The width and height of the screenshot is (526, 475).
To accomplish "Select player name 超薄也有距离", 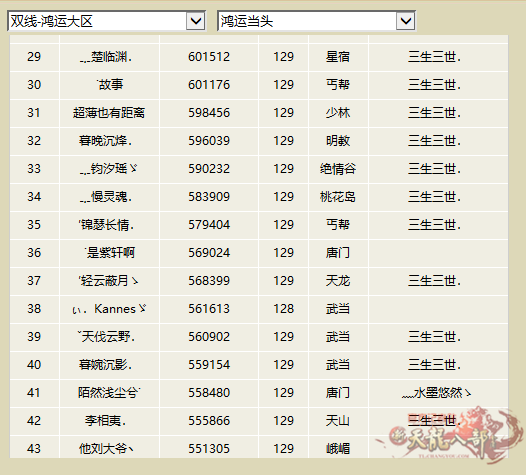I will coord(109,113).
